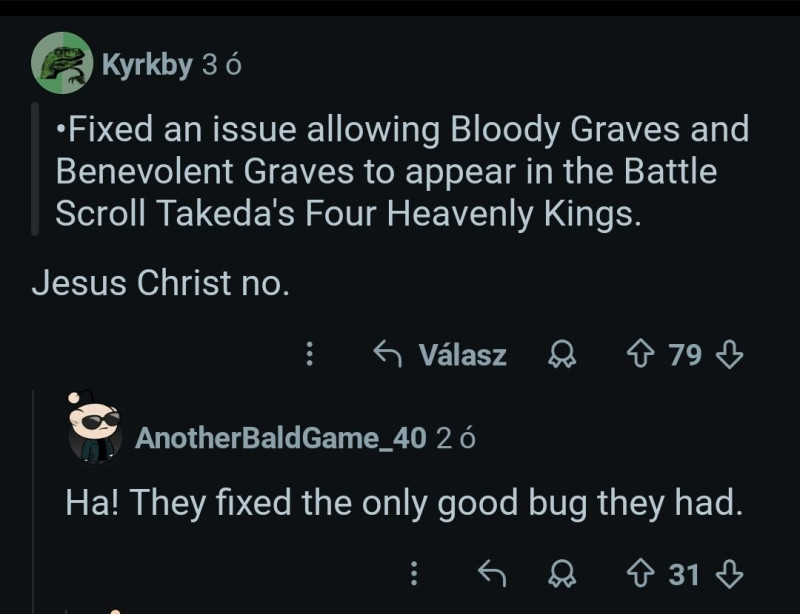Expand the options menu on AnotherBaldGame_40's comment
The image size is (800, 614).
pyautogui.click(x=416, y=574)
